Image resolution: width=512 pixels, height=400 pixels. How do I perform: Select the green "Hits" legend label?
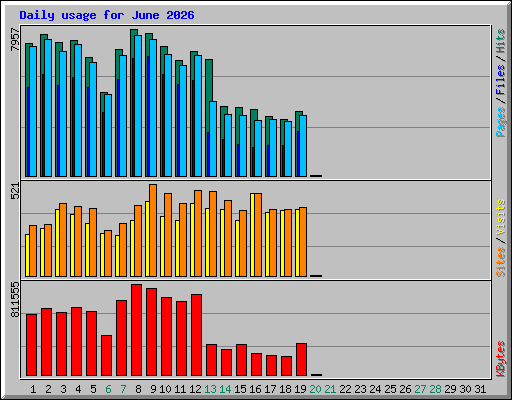click(500, 41)
